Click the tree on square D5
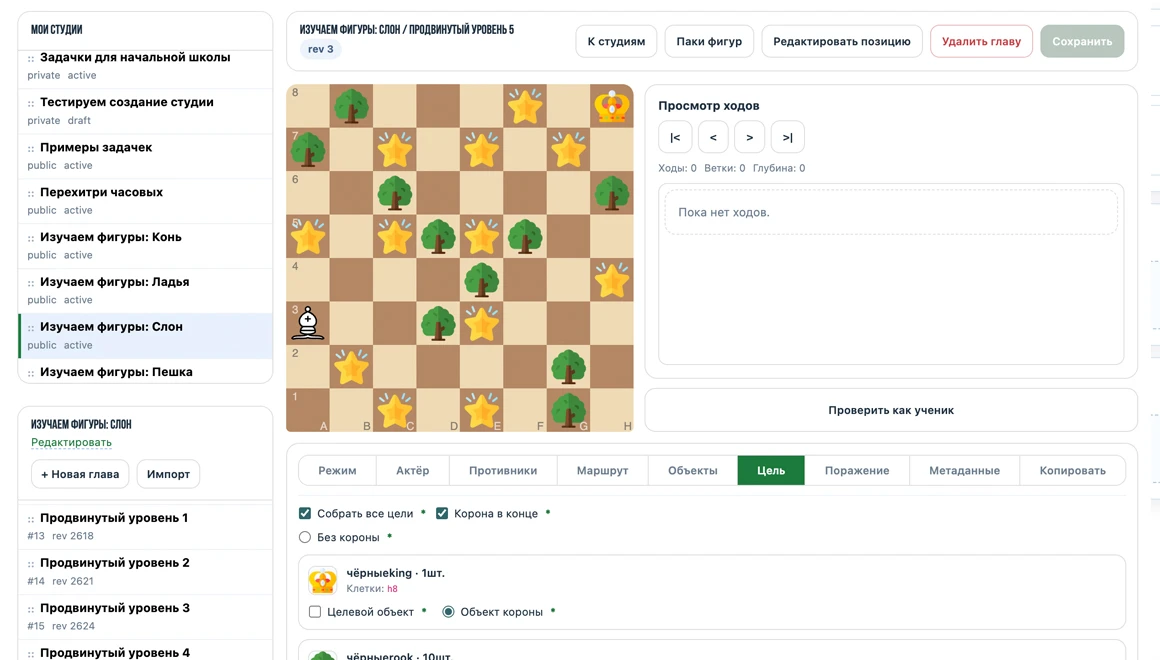 pyautogui.click(x=438, y=237)
